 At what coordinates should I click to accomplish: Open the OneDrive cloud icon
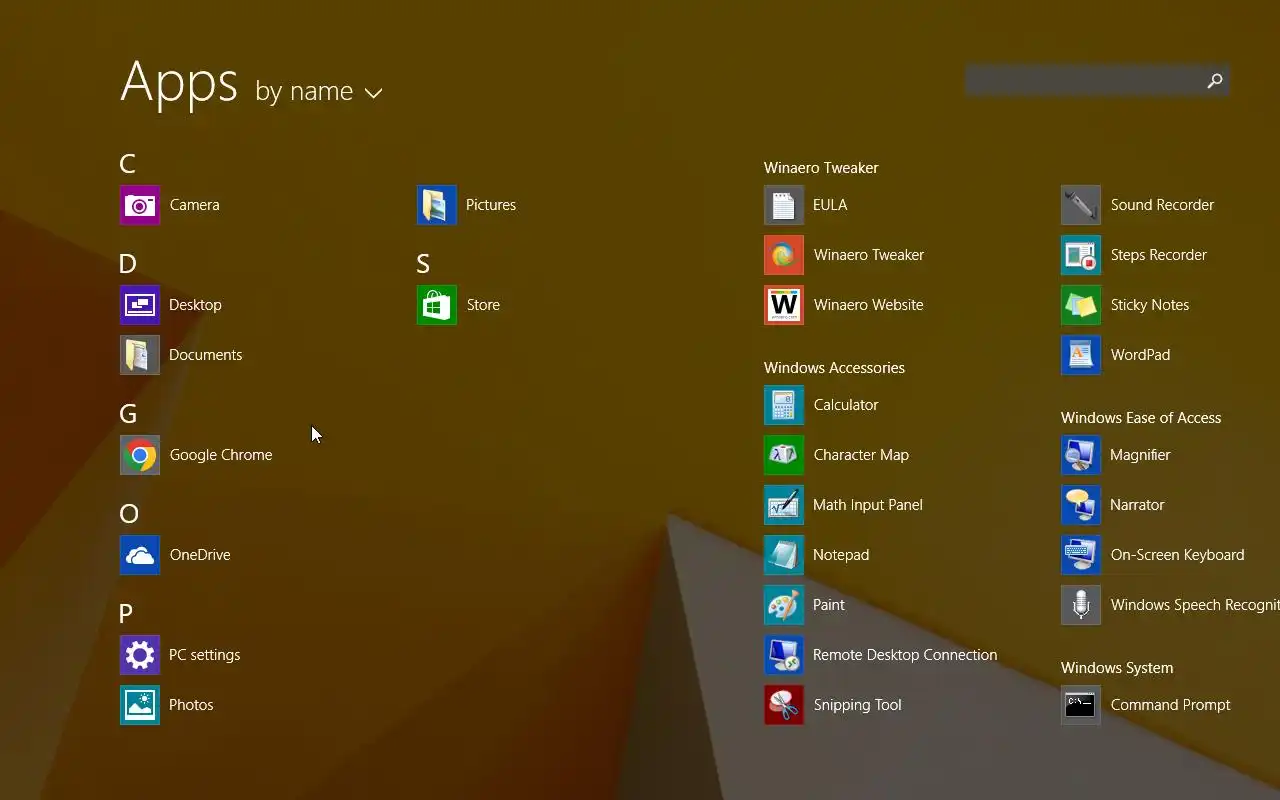pos(140,555)
